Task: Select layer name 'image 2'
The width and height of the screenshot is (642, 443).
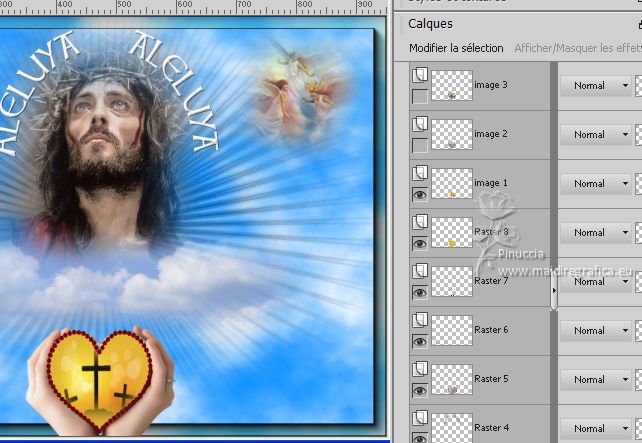Action: pyautogui.click(x=491, y=134)
